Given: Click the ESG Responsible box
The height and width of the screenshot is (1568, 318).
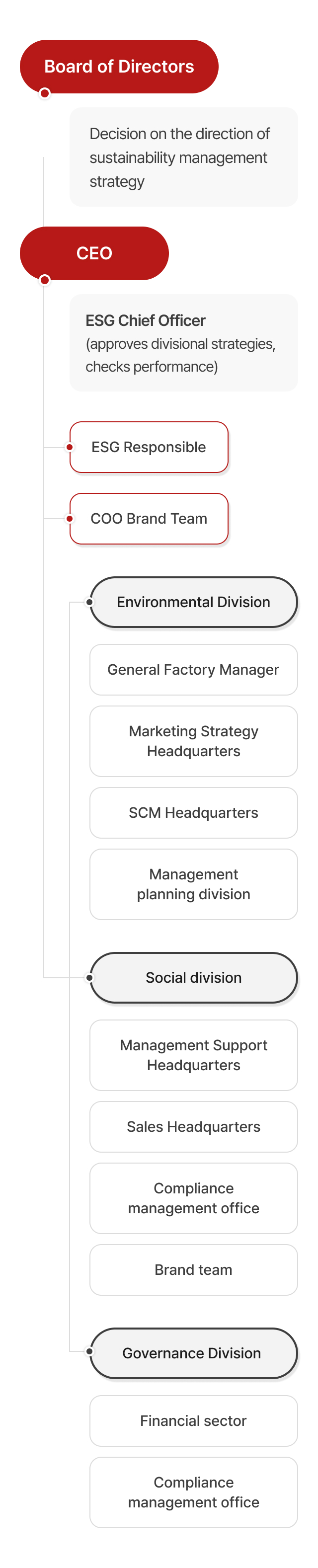Looking at the screenshot, I should 149,447.
